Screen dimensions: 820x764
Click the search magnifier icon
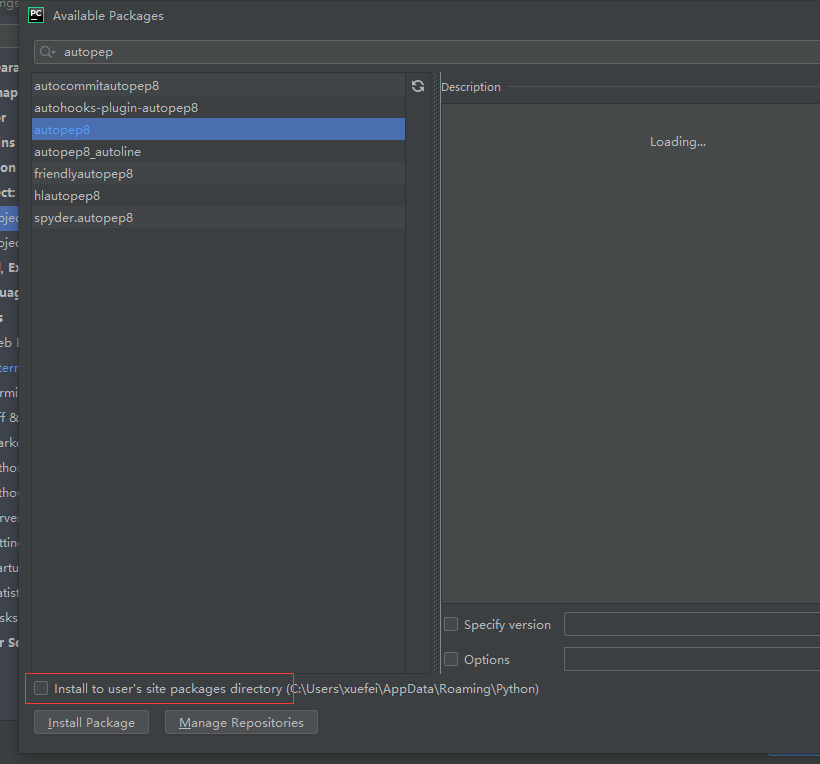coord(47,52)
